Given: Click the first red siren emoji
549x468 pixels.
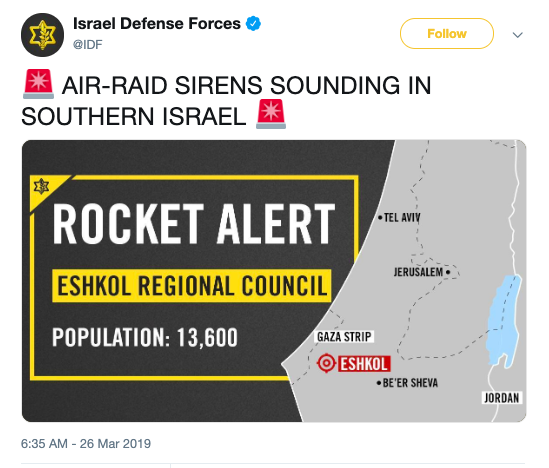Looking at the screenshot, I should tap(39, 84).
